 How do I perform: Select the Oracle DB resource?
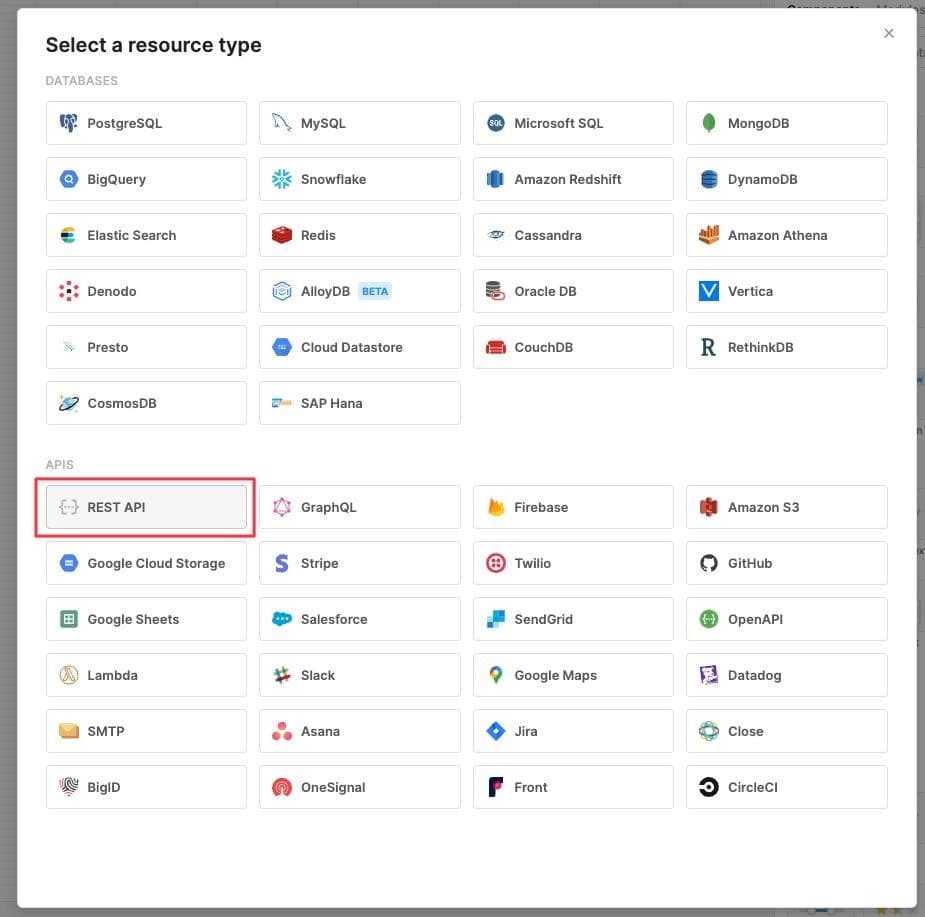573,291
